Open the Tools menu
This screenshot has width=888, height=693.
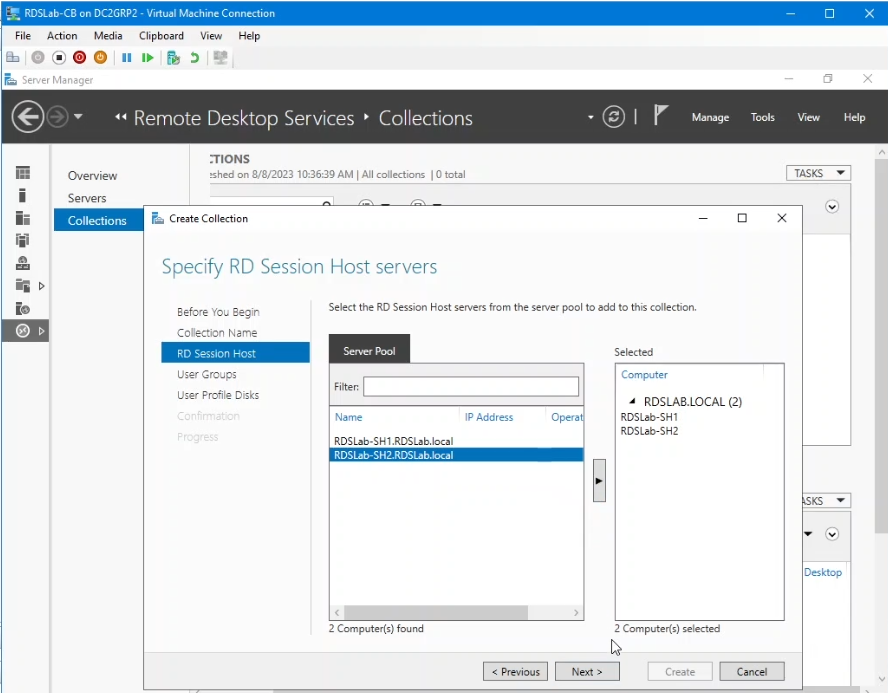(x=762, y=117)
